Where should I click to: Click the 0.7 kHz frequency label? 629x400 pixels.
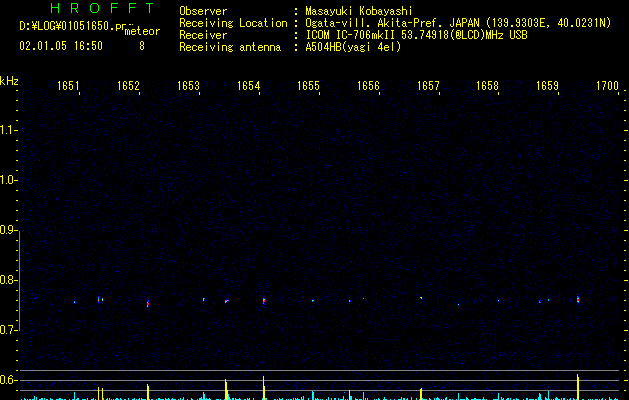[8, 330]
